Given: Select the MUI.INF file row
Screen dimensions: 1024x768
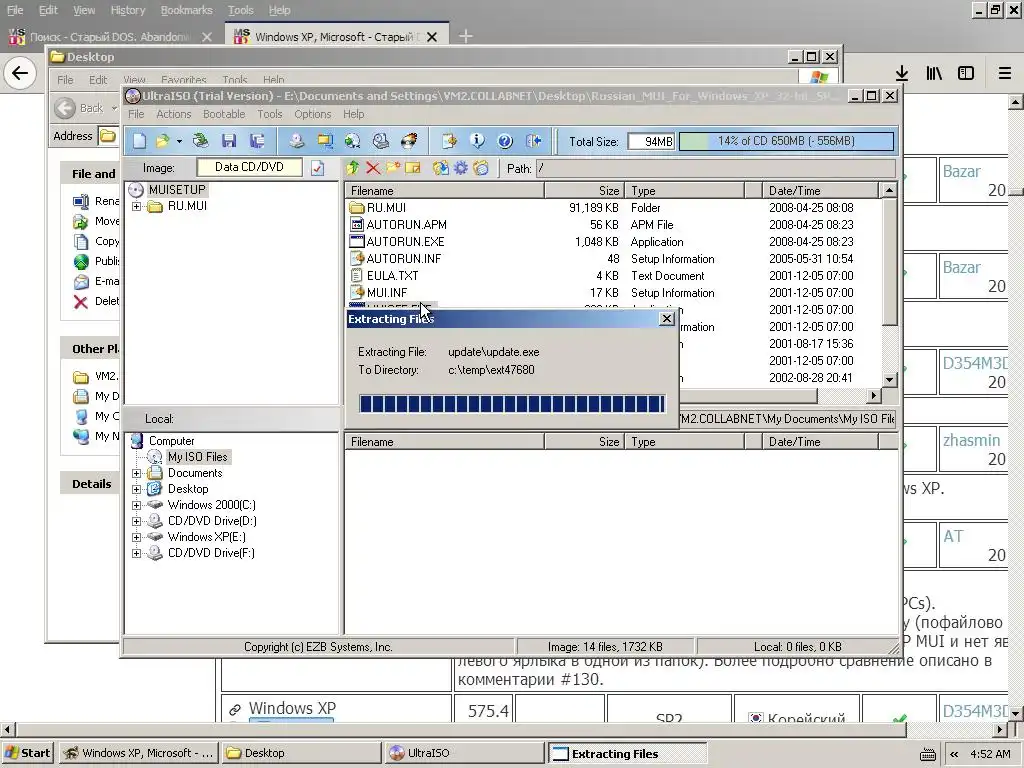Looking at the screenshot, I should click(x=613, y=293).
